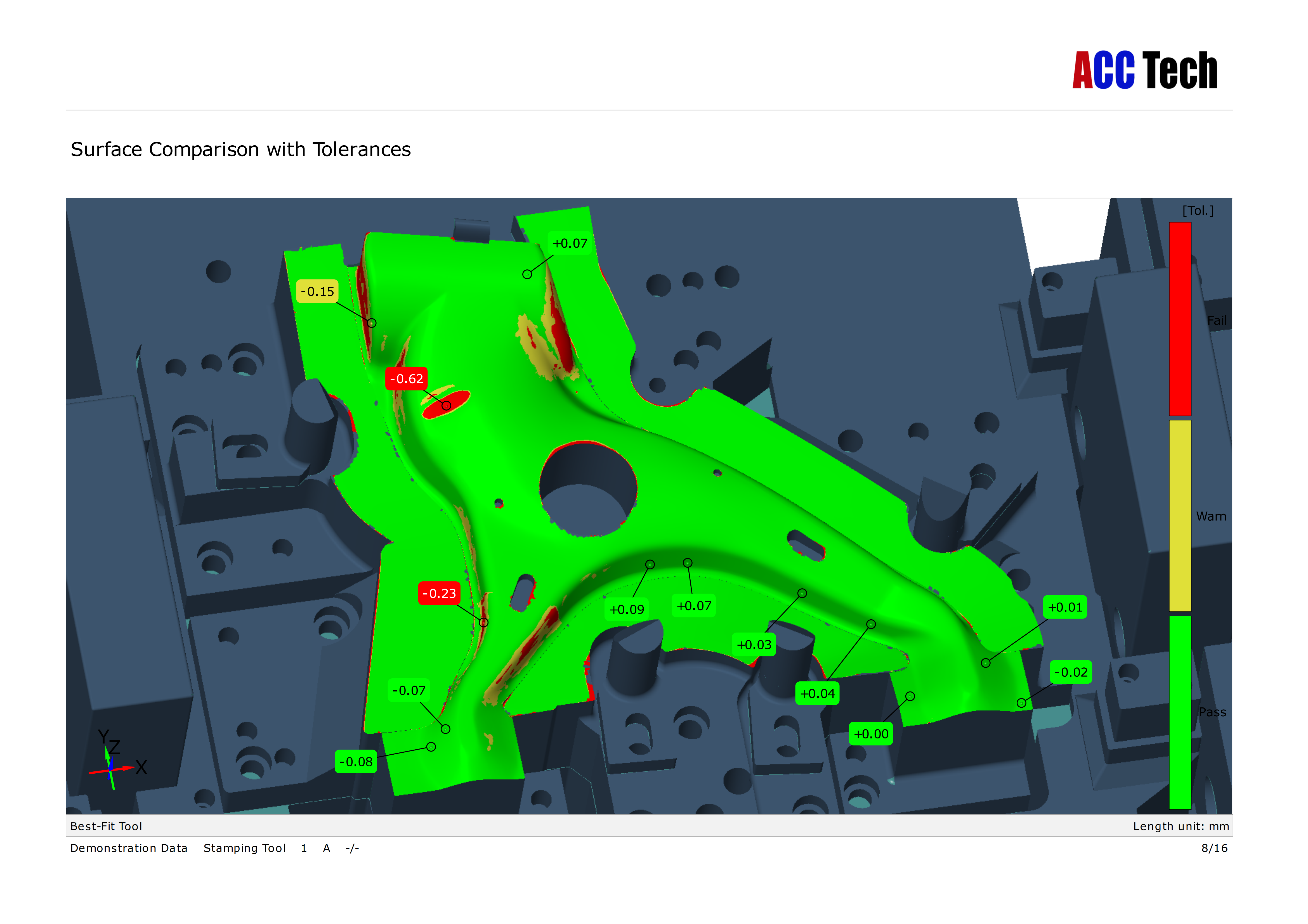Click the Surface Comparison with Tolerances title
The image size is (1308, 924).
(240, 150)
